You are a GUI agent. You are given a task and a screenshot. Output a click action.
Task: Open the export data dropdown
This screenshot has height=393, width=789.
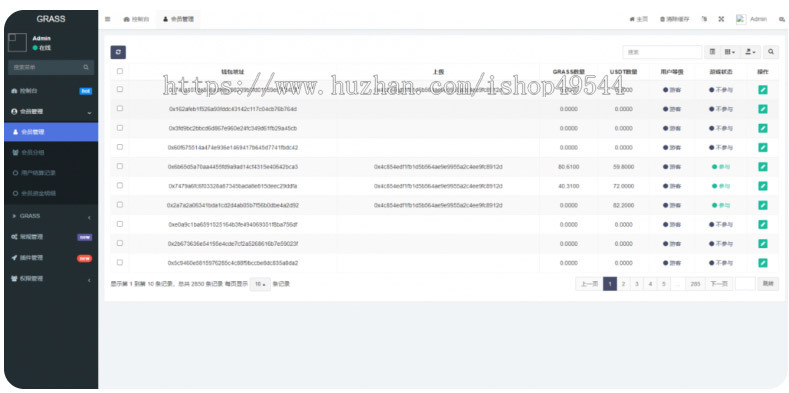750,52
